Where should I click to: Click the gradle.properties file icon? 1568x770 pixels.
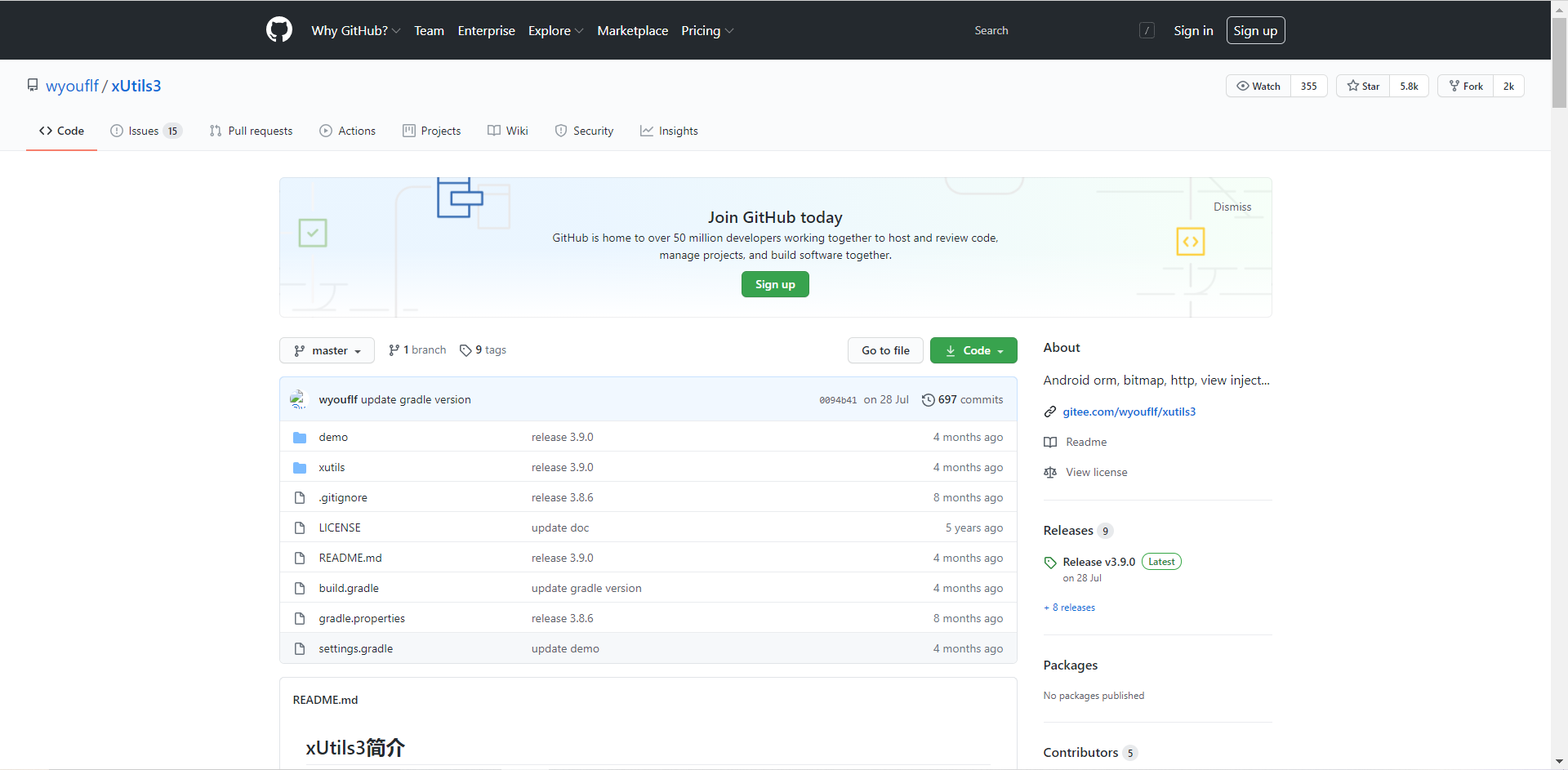(300, 619)
